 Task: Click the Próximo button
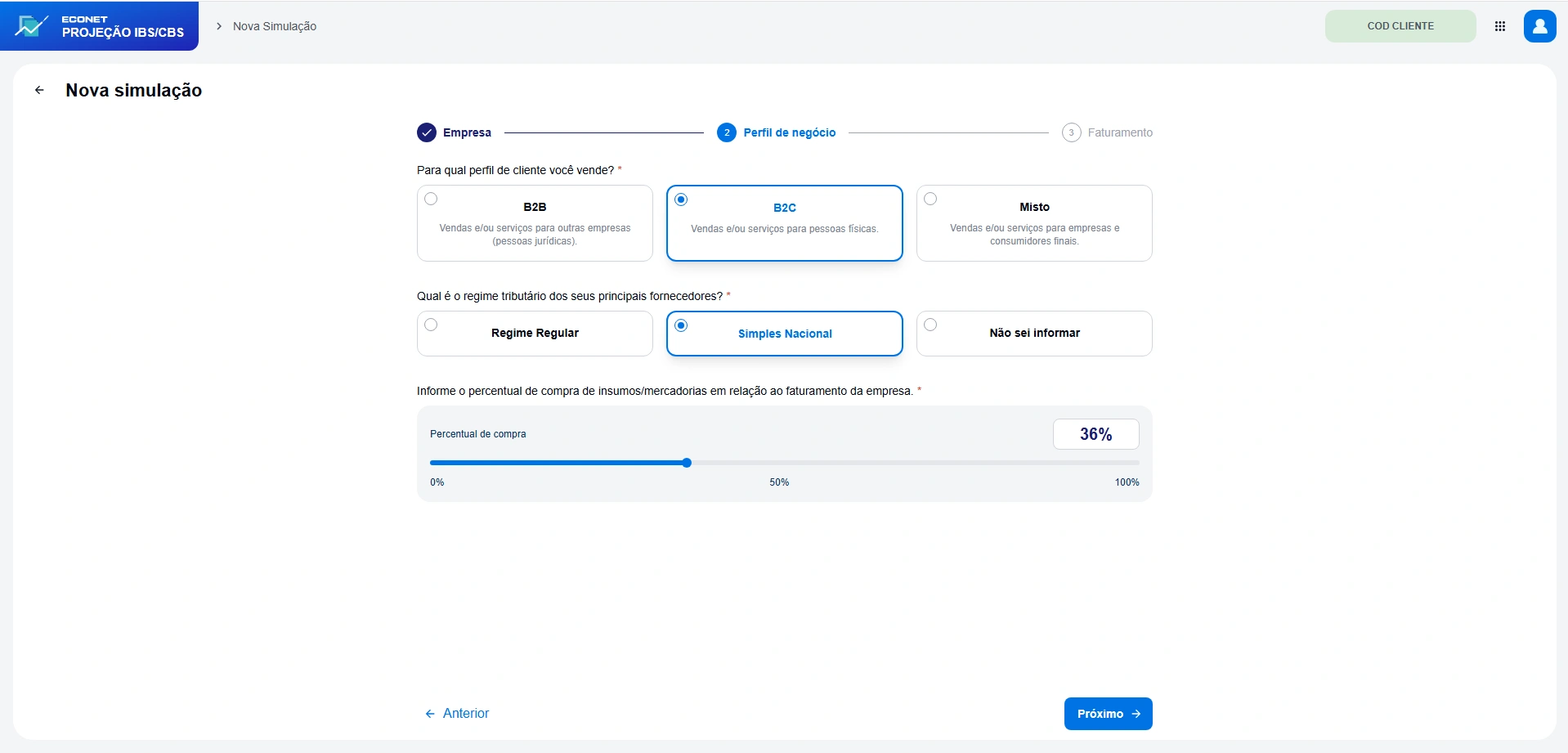pos(1108,714)
